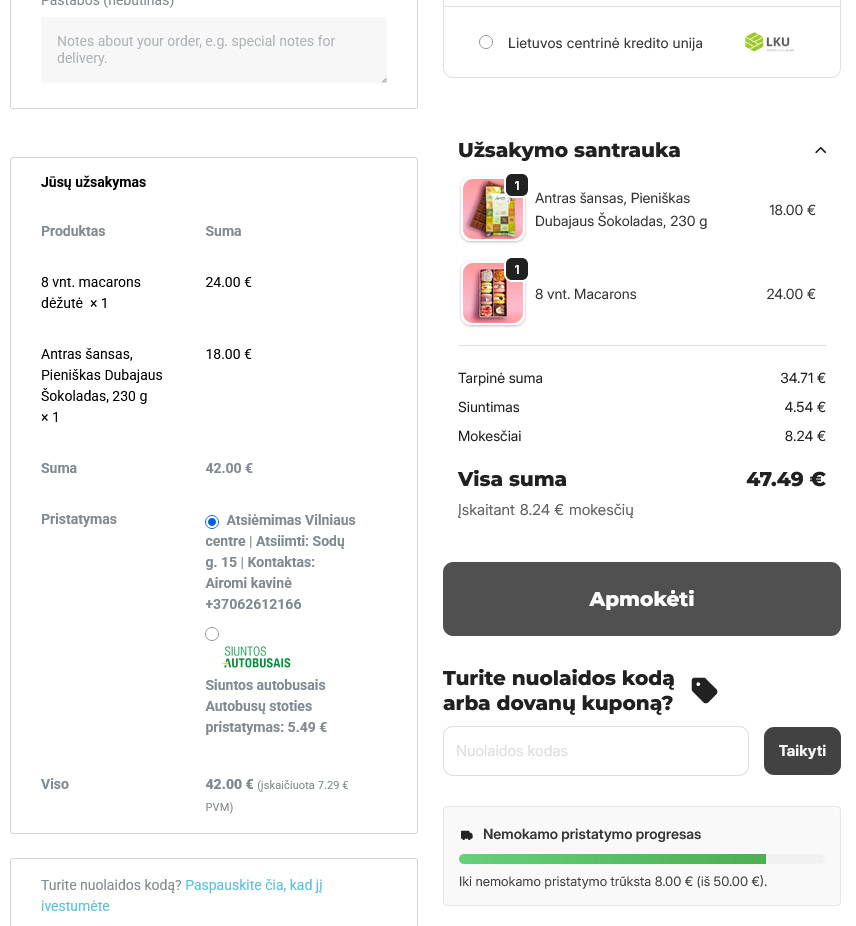Image resolution: width=856 pixels, height=926 pixels.
Task: Click the quantity badge on Macarons
Action: pos(516,269)
